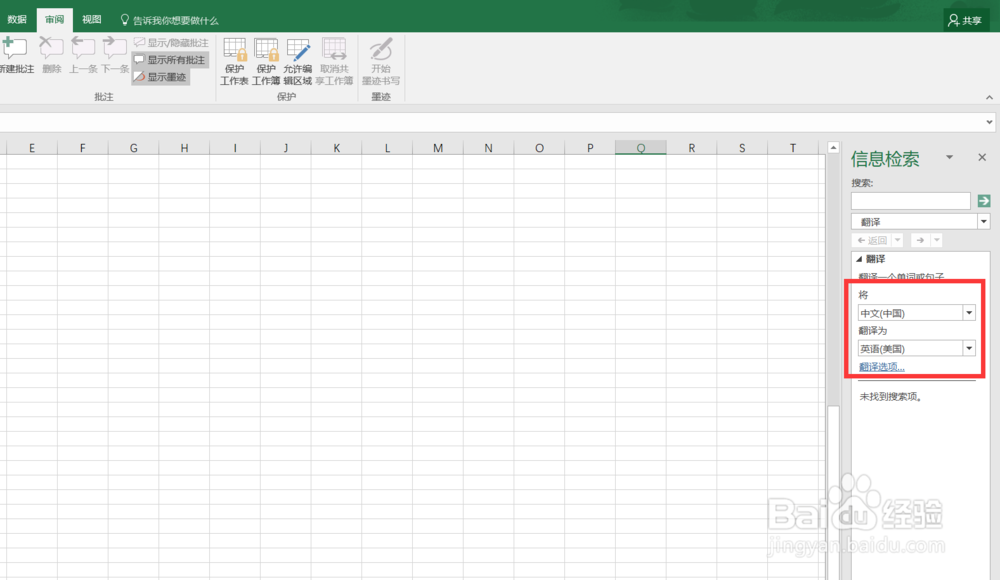
Task: Open the Back history dropdown arrow
Action: [x=897, y=241]
